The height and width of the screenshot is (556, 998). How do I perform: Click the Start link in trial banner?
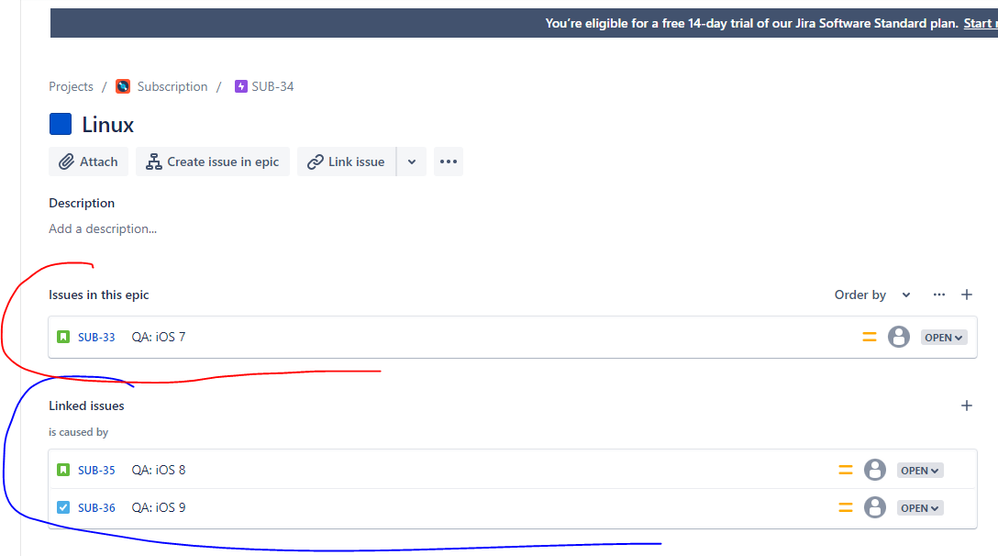(980, 24)
